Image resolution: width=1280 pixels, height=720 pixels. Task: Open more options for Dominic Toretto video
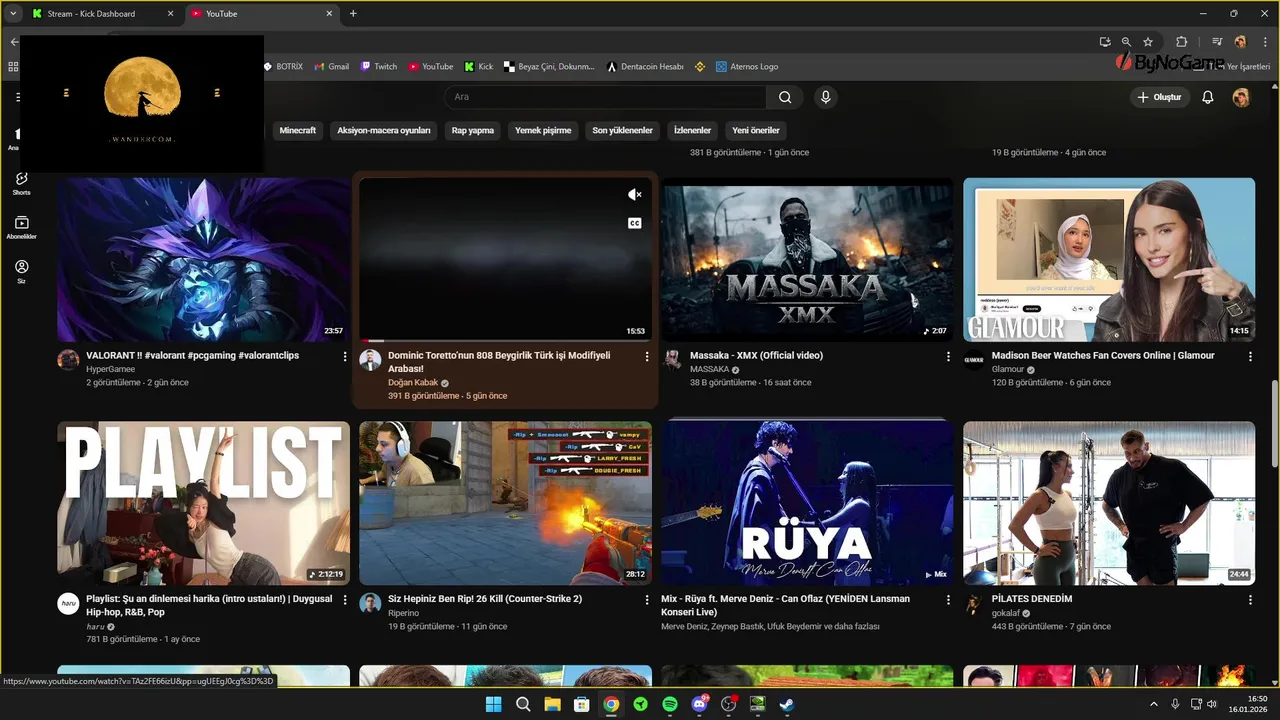point(647,356)
